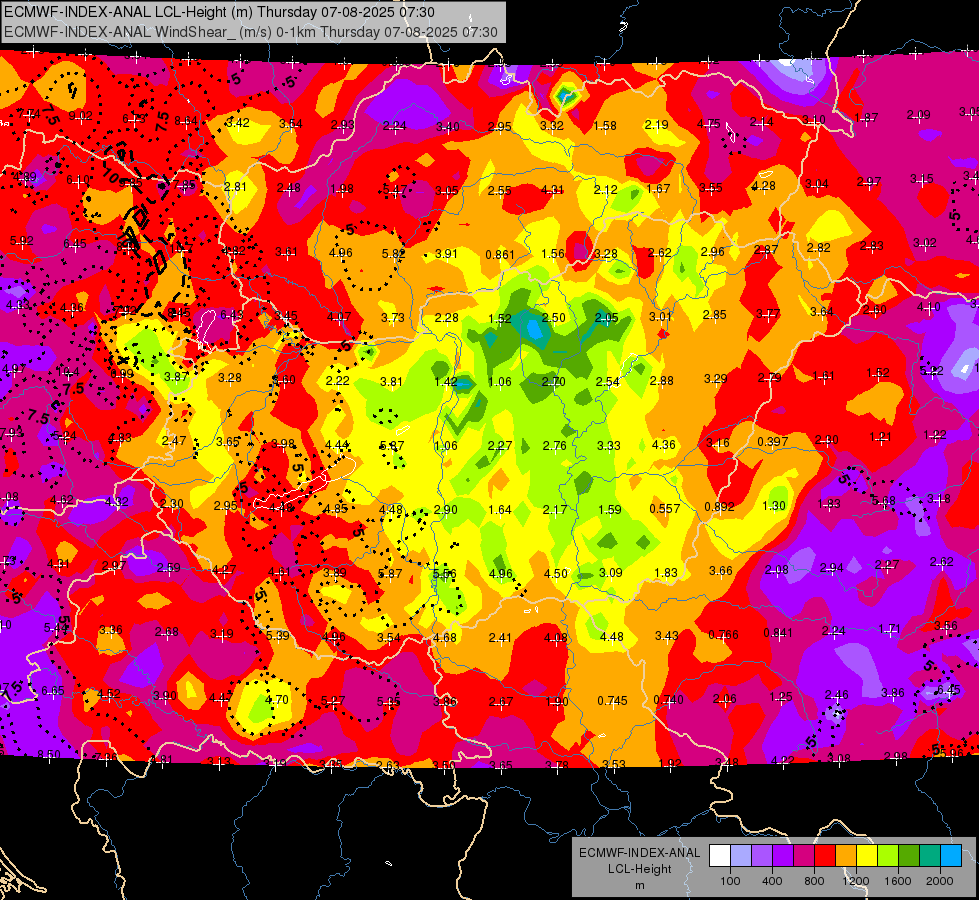The width and height of the screenshot is (979, 900).
Task: Click the legend label '2000'
Action: [x=940, y=881]
